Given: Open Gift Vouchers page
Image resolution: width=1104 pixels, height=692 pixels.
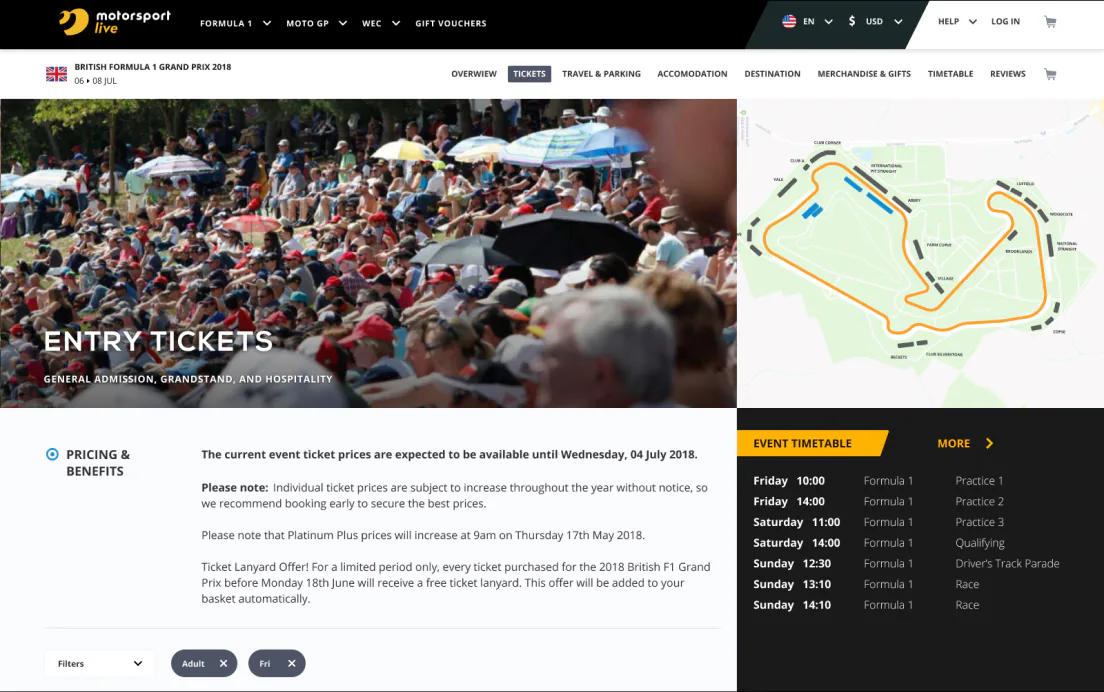Looking at the screenshot, I should point(451,23).
